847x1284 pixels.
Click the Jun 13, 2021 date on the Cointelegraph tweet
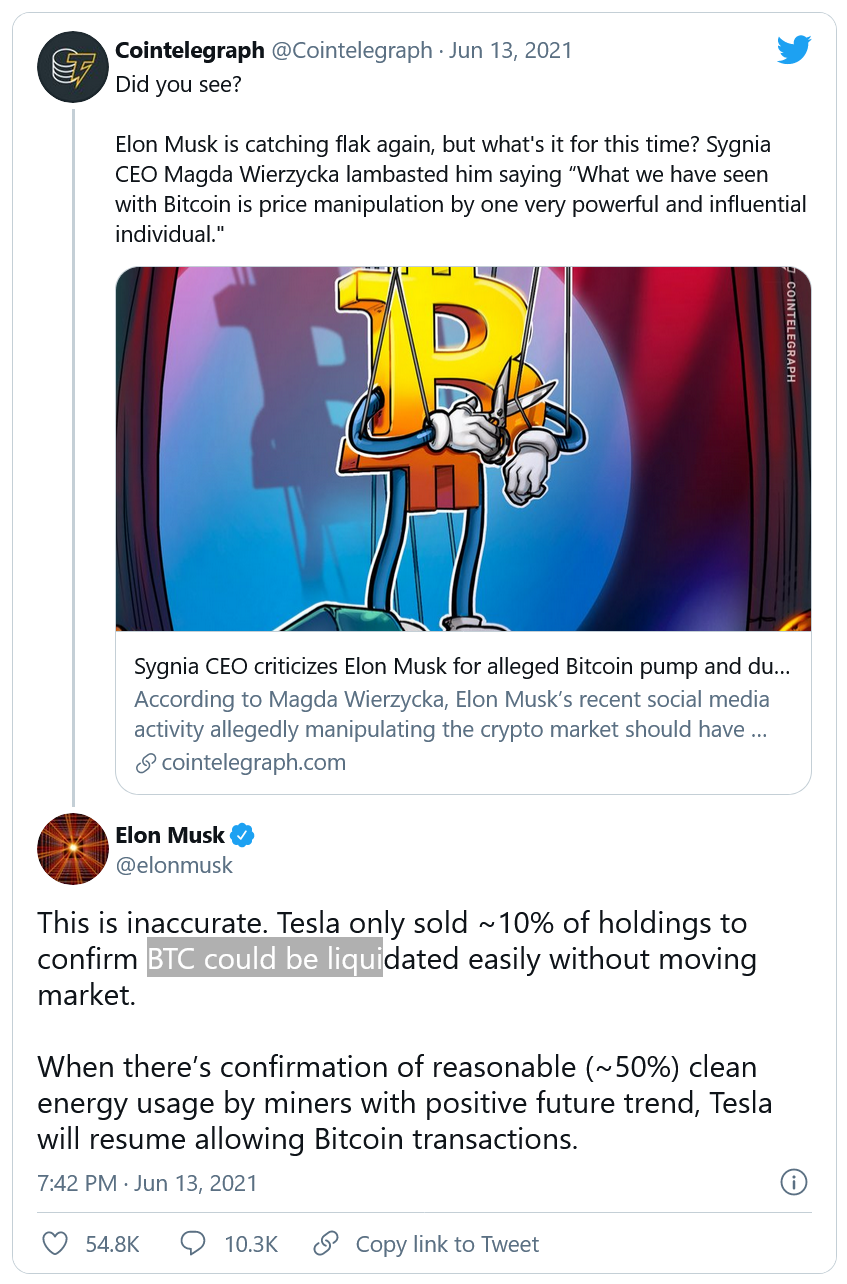(510, 50)
